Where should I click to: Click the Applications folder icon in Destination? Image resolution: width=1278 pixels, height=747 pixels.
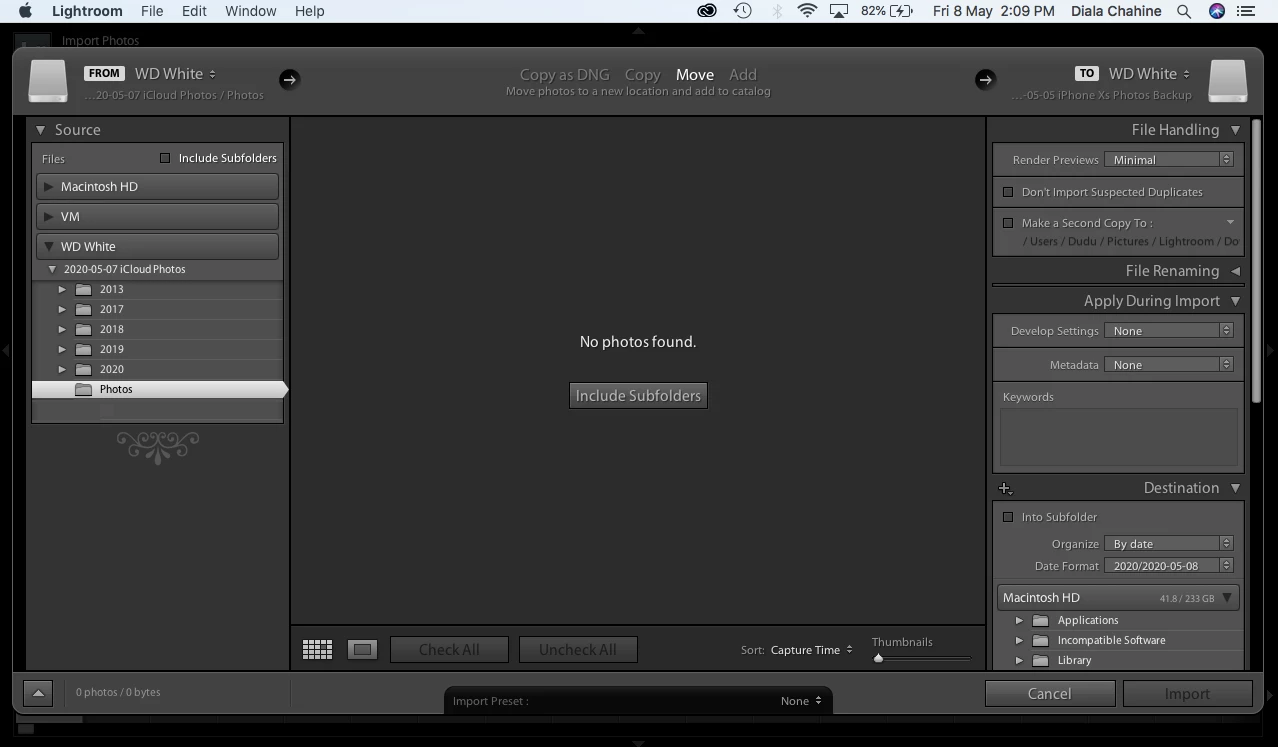1040,621
